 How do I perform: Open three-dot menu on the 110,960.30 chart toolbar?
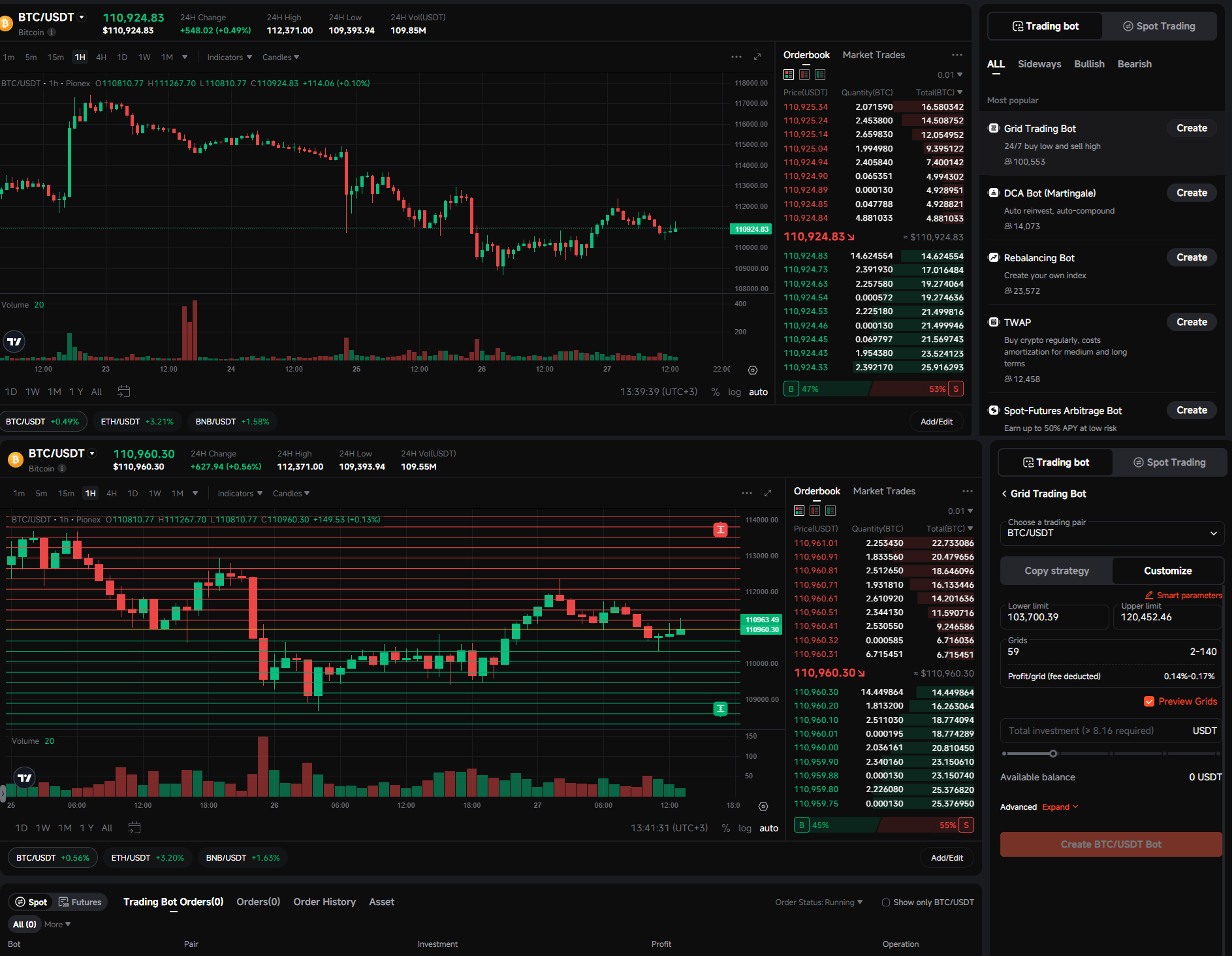tap(747, 494)
